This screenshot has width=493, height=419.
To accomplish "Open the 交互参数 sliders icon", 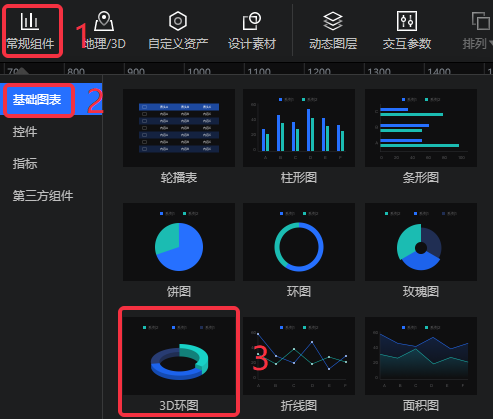I will tap(407, 21).
